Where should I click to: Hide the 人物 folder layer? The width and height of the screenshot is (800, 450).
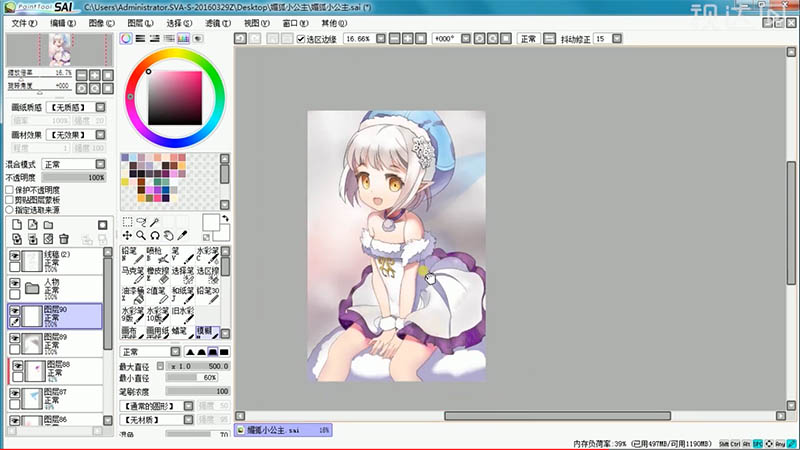point(15,283)
